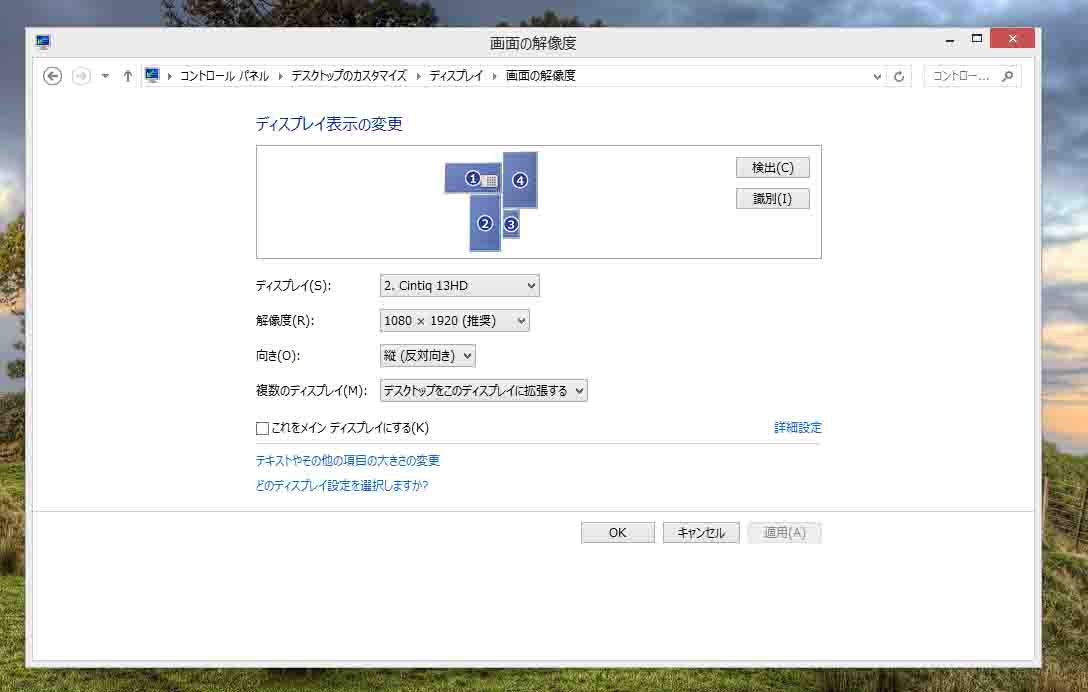Select 画面の解像度 breadcrumb
This screenshot has width=1088, height=692.
541,76
